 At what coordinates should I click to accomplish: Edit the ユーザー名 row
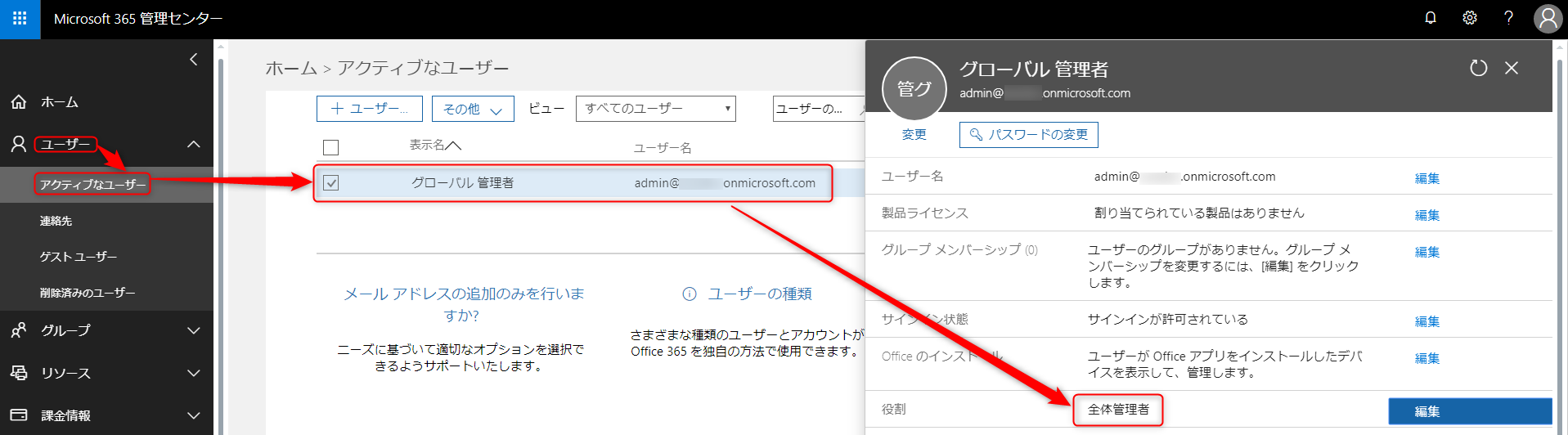tap(1427, 178)
